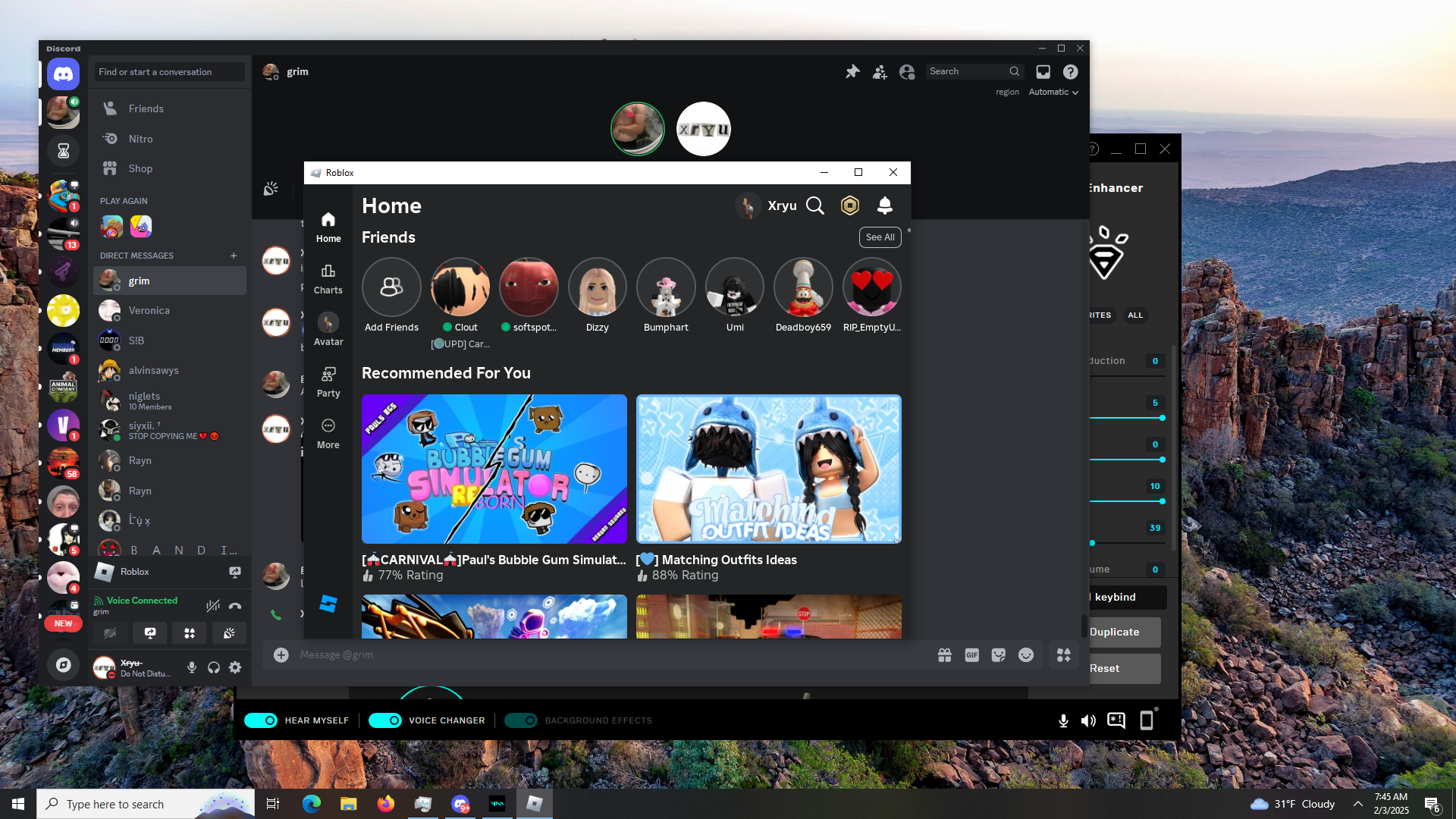Click the Duplicate button
The width and height of the screenshot is (1456, 819).
click(x=1123, y=632)
